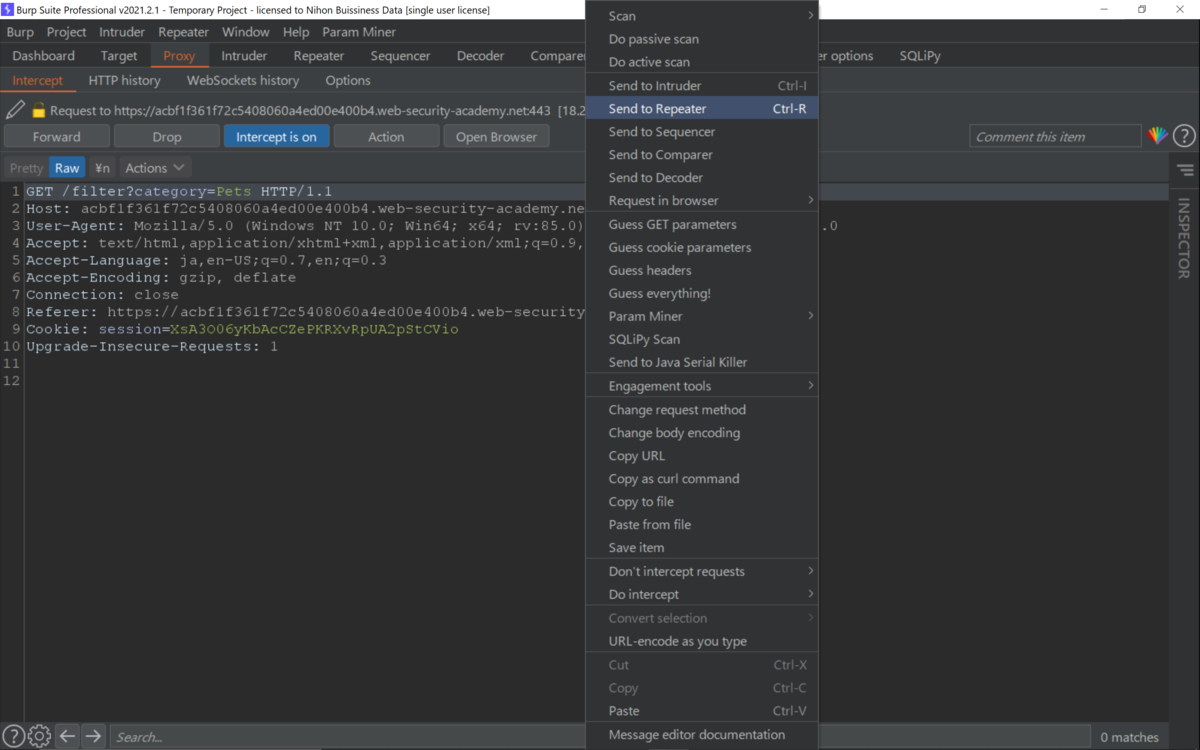This screenshot has width=1200, height=750.
Task: Click the Comment this item field
Action: (1055, 137)
